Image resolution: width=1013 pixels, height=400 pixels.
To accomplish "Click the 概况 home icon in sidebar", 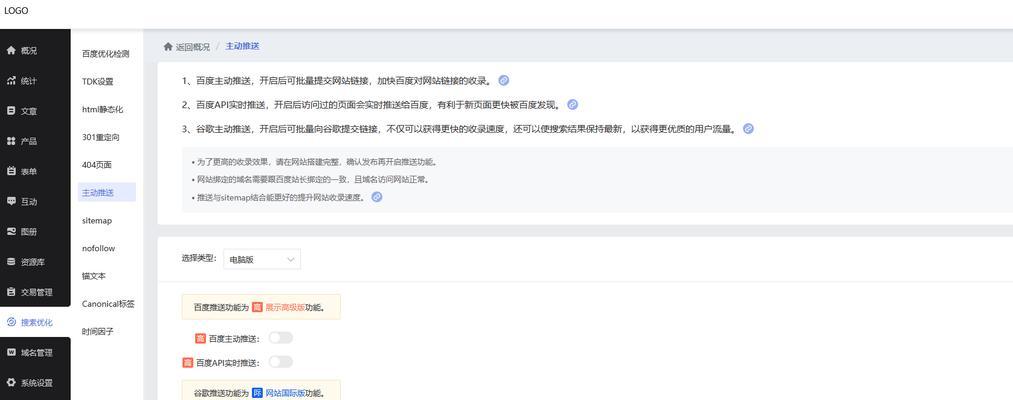I will (11, 50).
